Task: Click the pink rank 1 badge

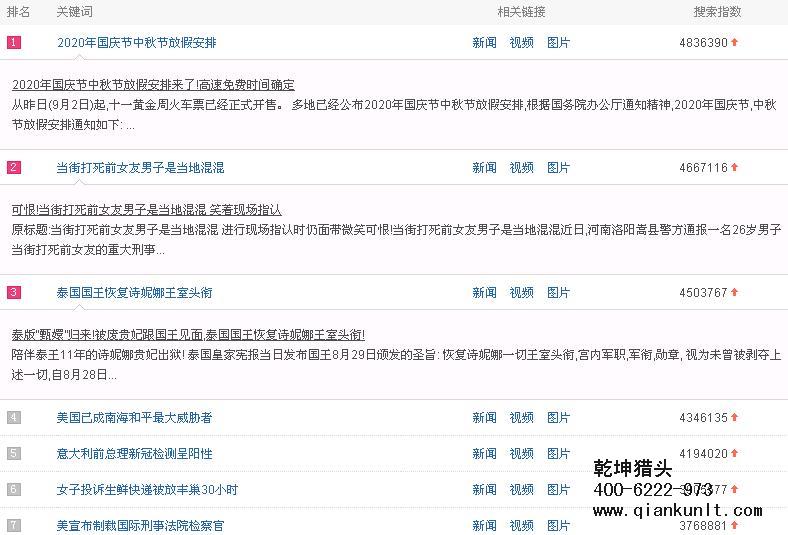Action: pos(14,43)
